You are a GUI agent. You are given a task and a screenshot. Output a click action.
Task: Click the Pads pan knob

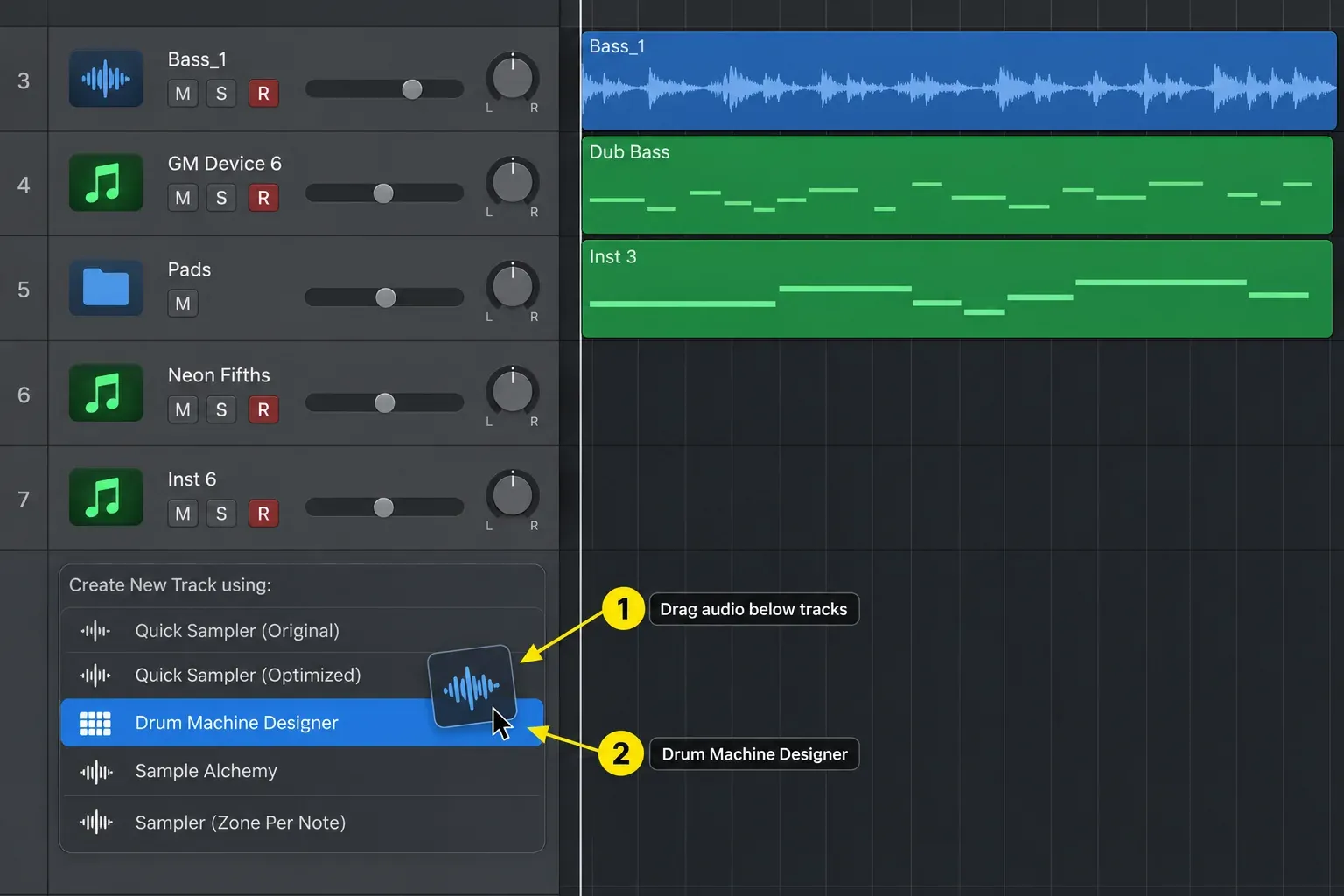pyautogui.click(x=513, y=286)
